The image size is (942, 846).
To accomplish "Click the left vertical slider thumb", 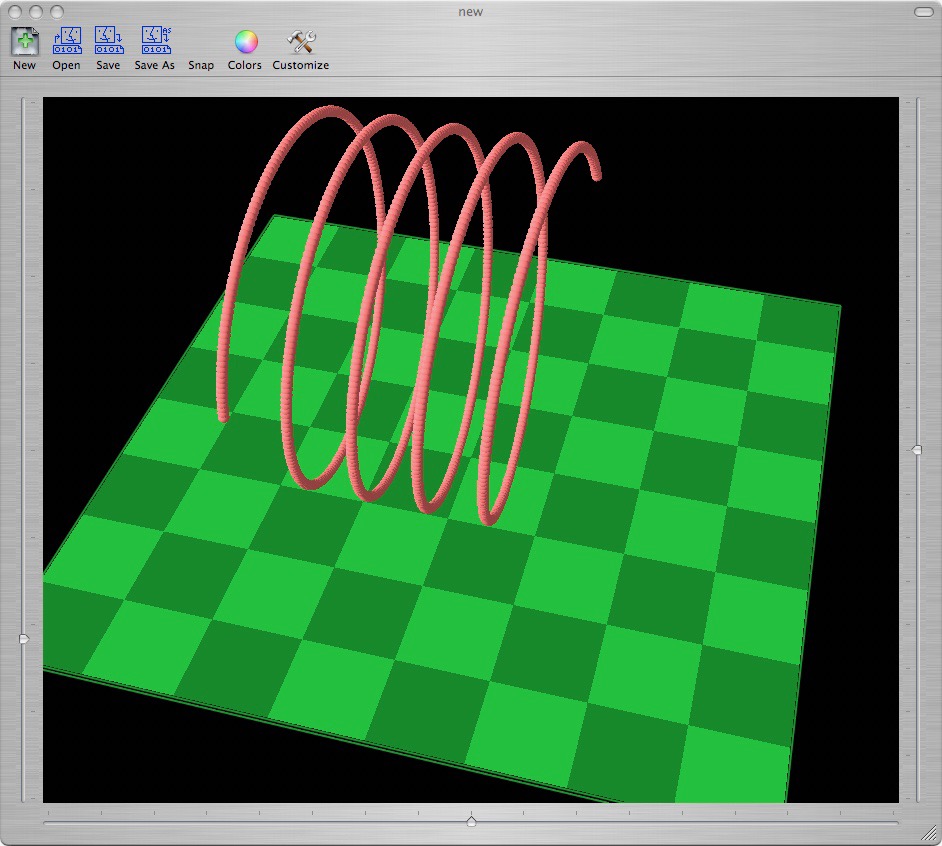I will pos(24,639).
